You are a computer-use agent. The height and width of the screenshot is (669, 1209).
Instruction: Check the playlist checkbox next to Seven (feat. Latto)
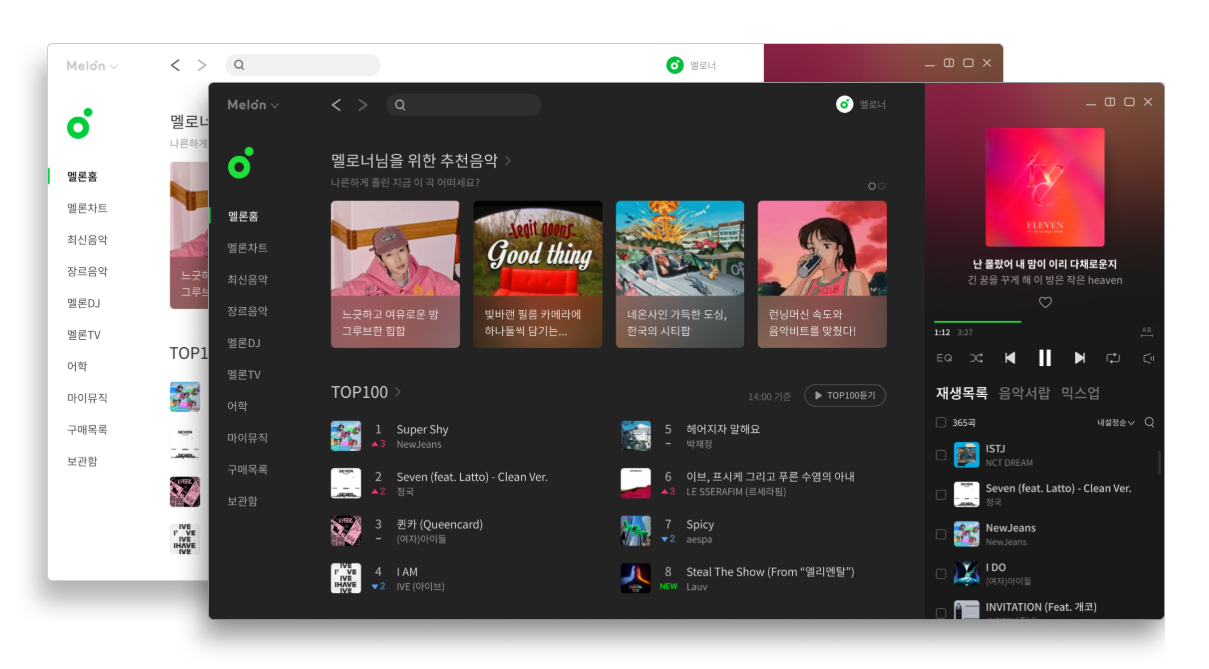(940, 495)
